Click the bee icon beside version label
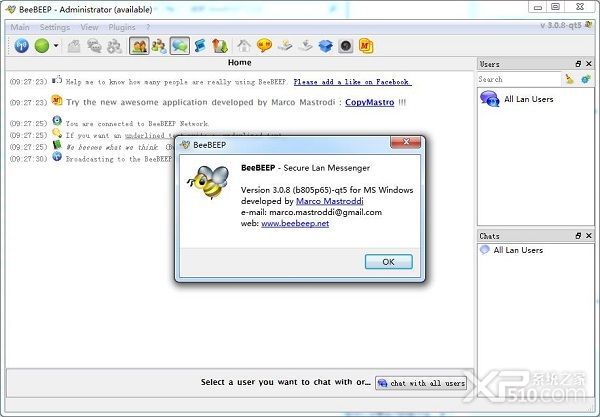600x417 pixels. (588, 25)
